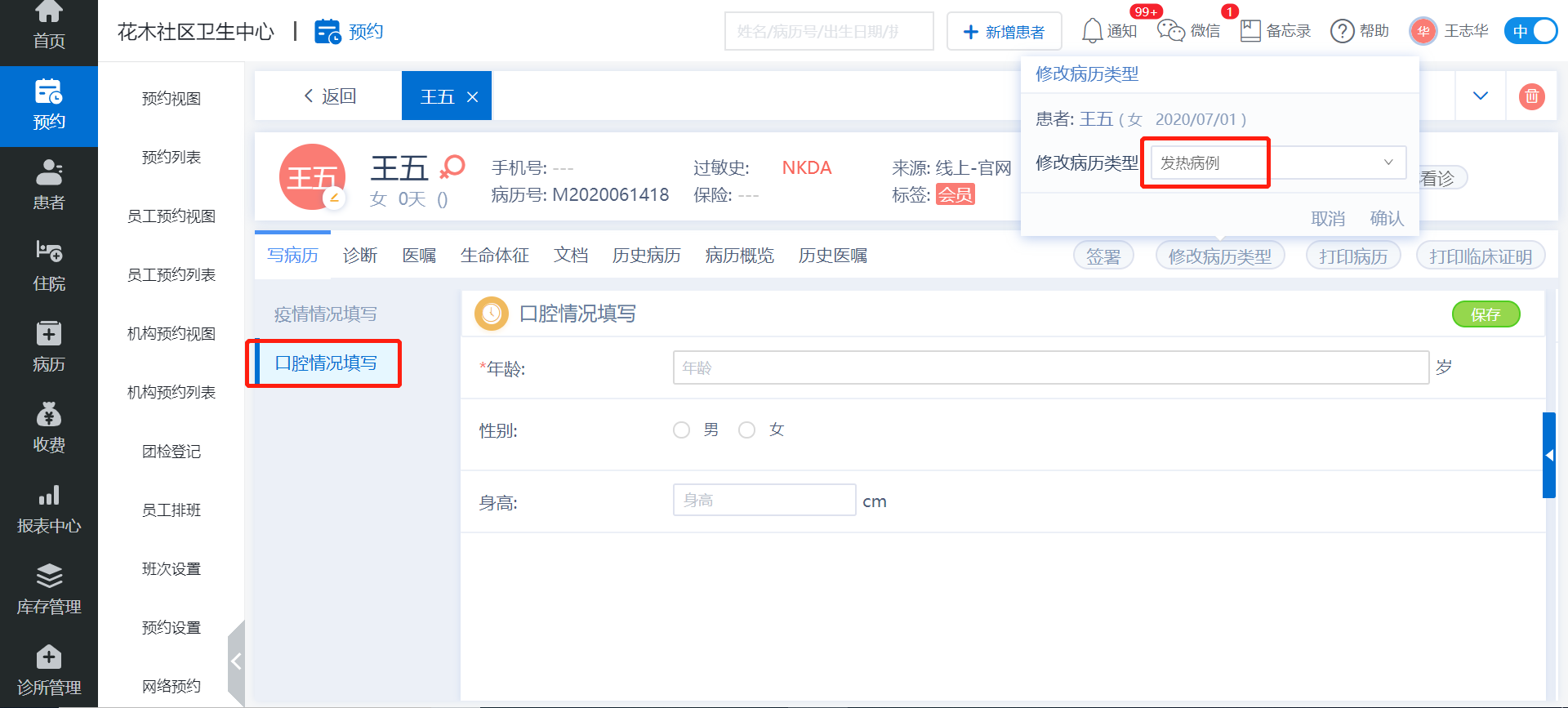The image size is (1568, 708).
Task: Click 签署 button
Action: point(1103,256)
